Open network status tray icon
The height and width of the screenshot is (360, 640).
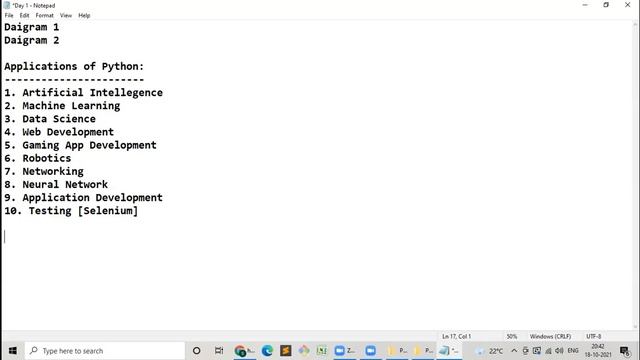click(x=548, y=351)
